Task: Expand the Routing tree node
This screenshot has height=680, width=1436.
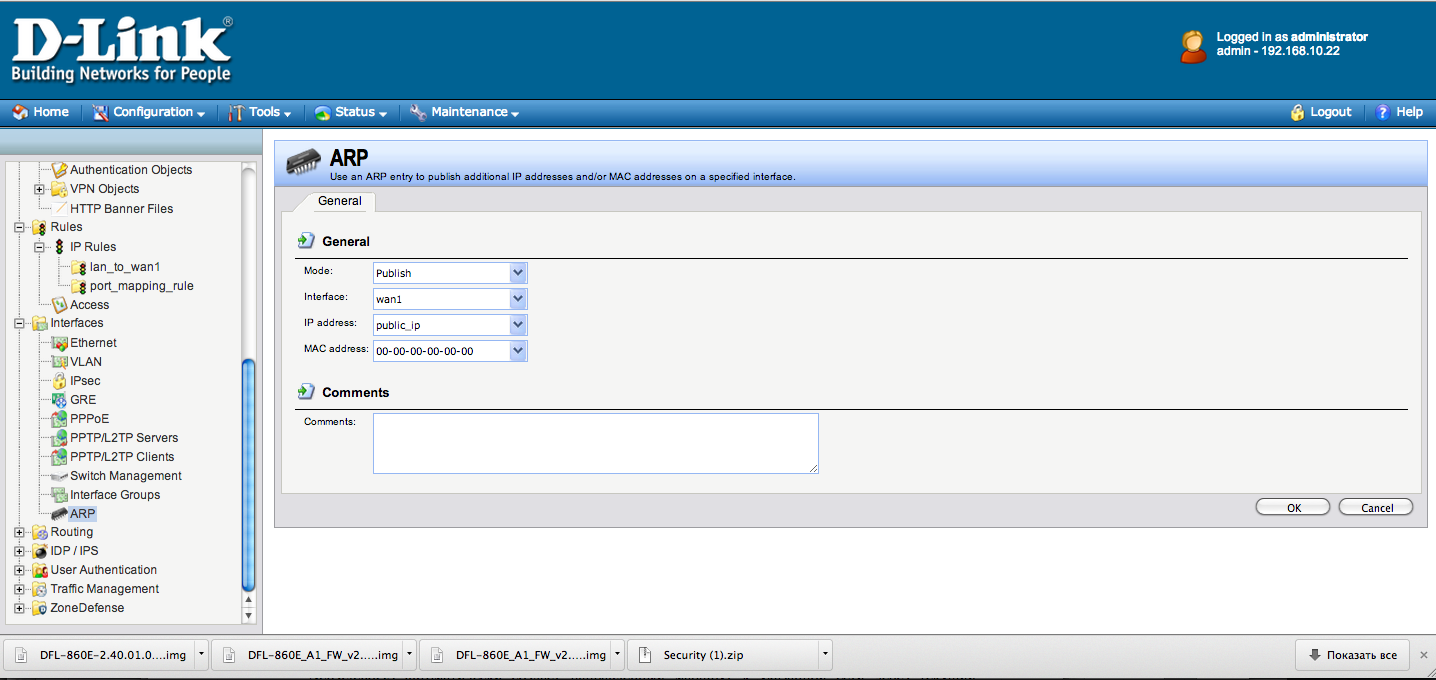Action: pyautogui.click(x=19, y=532)
